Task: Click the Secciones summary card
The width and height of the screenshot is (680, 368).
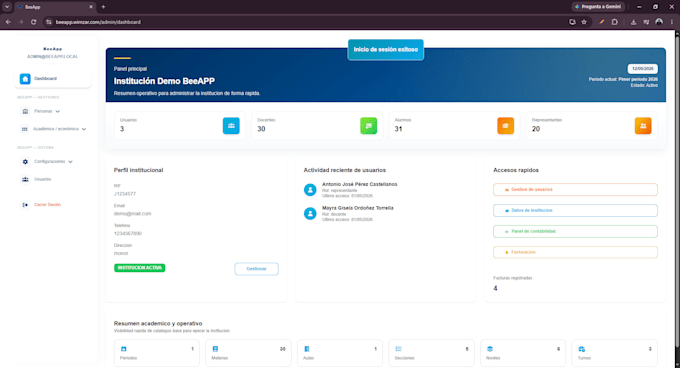Action: click(431, 353)
